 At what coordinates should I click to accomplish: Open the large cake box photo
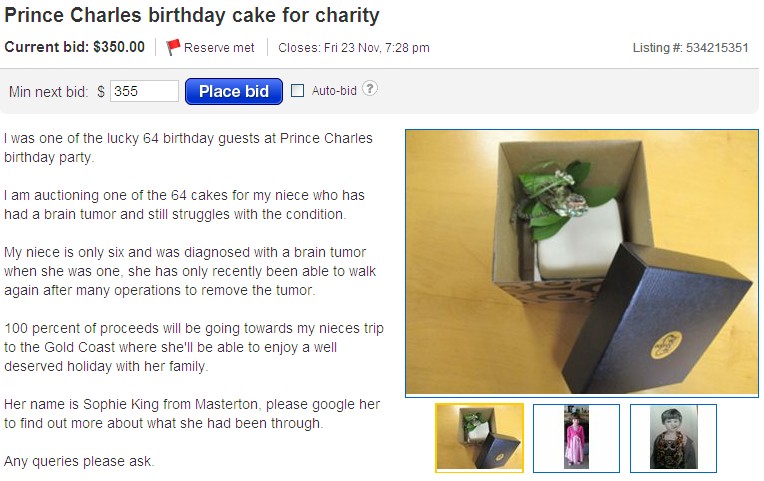[x=581, y=262]
